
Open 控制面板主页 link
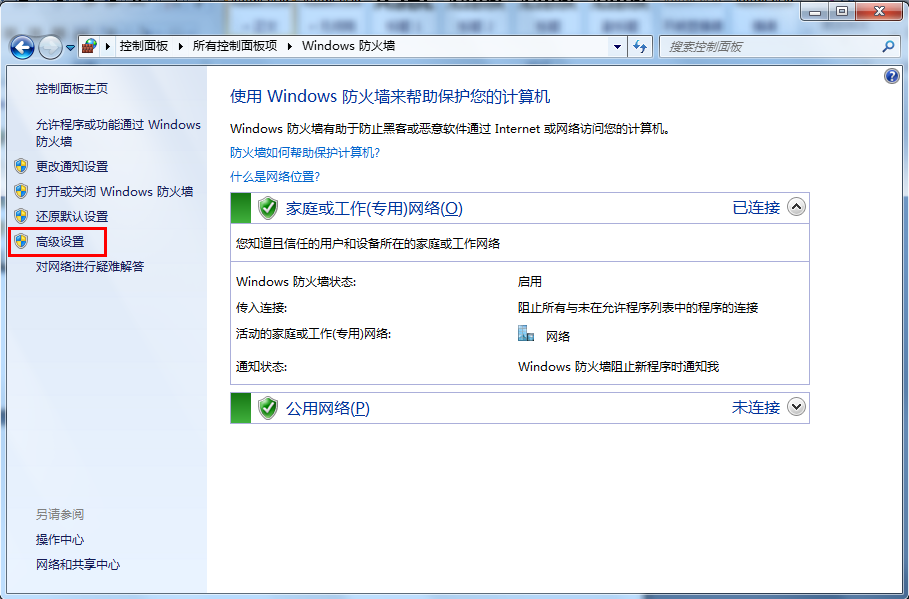coord(72,88)
